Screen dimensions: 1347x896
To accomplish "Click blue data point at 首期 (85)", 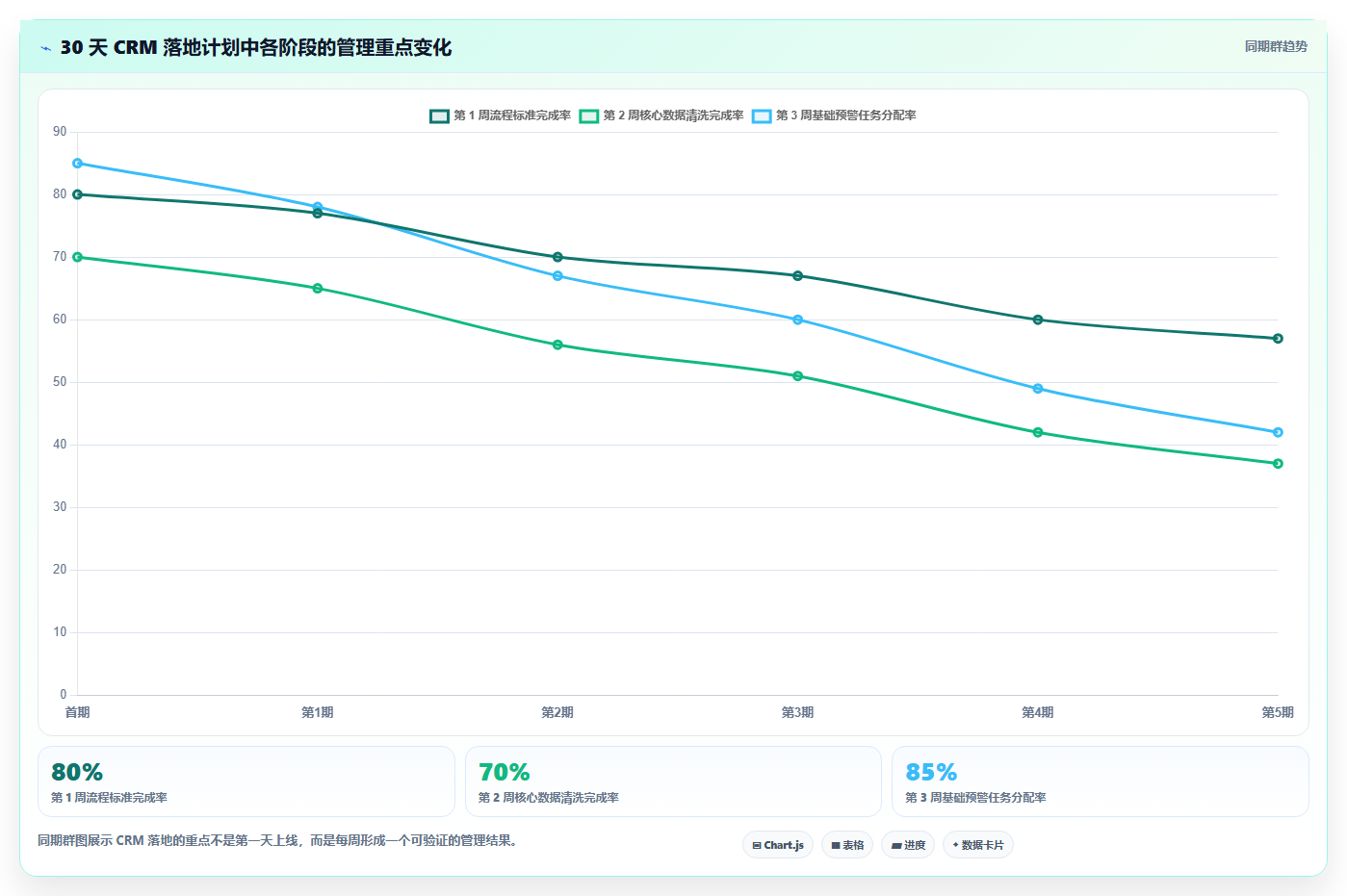I will pyautogui.click(x=78, y=164).
